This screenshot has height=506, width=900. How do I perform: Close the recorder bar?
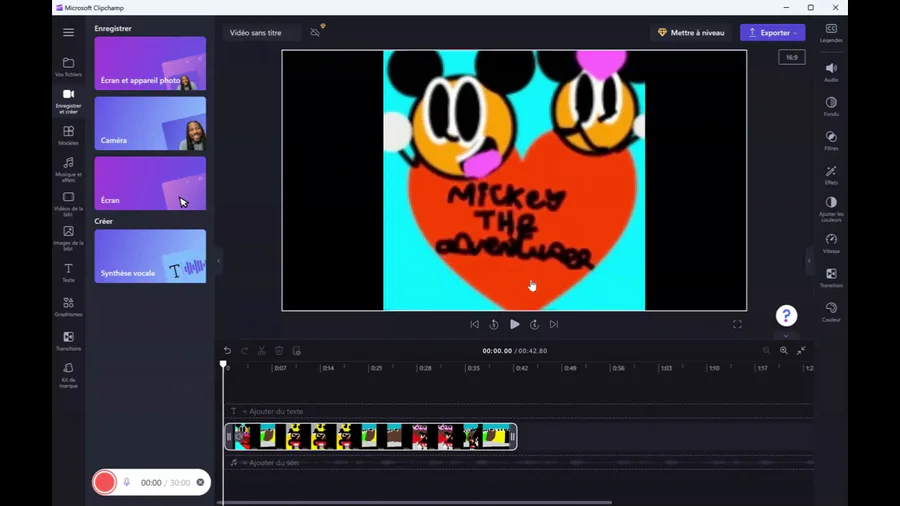click(x=200, y=482)
